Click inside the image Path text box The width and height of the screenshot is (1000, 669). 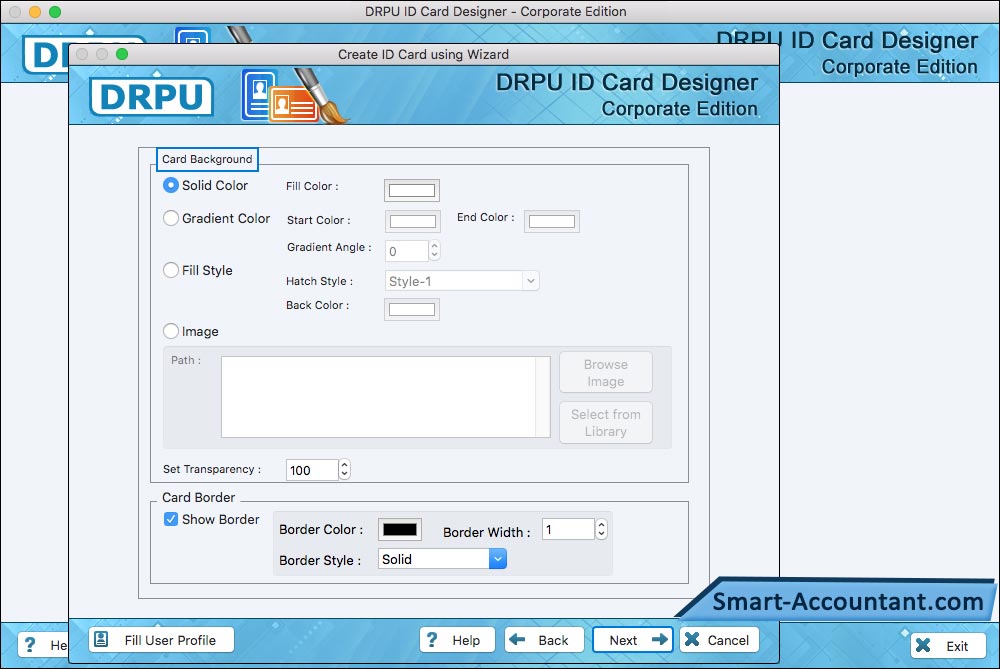coord(385,397)
